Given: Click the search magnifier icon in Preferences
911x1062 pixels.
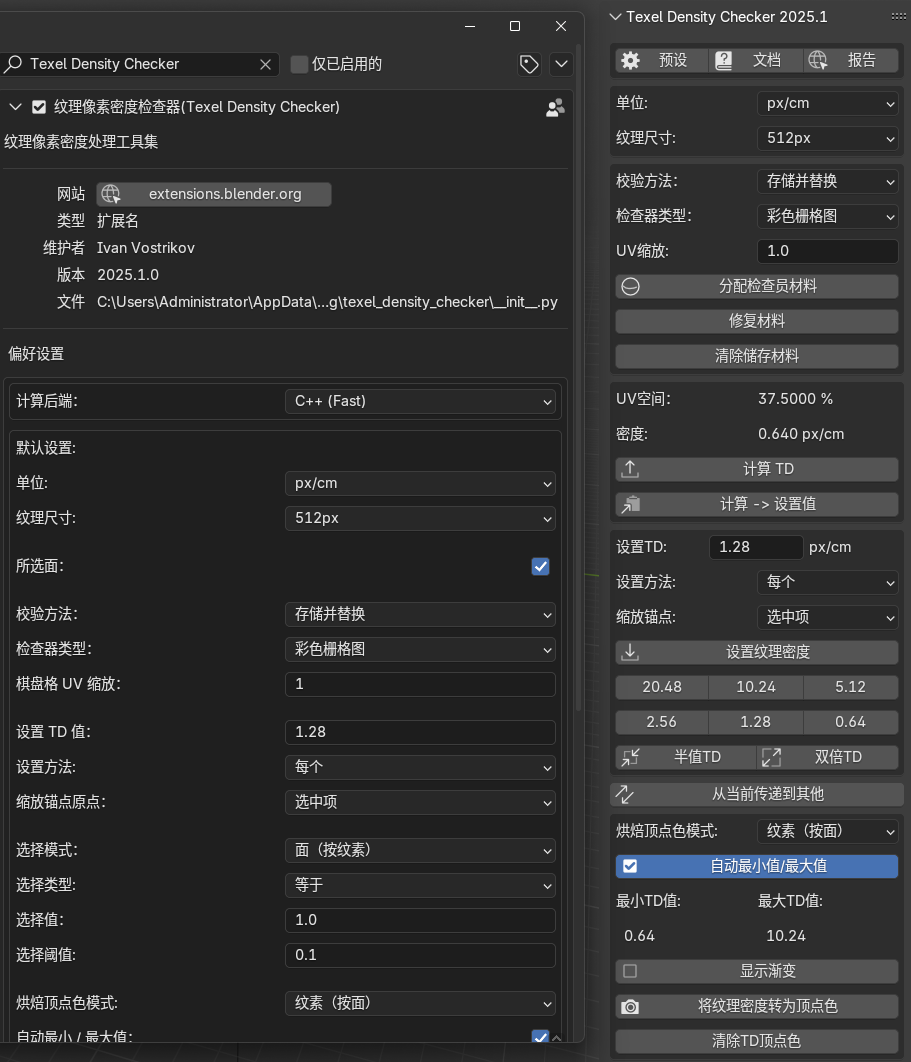Looking at the screenshot, I should tap(13, 64).
